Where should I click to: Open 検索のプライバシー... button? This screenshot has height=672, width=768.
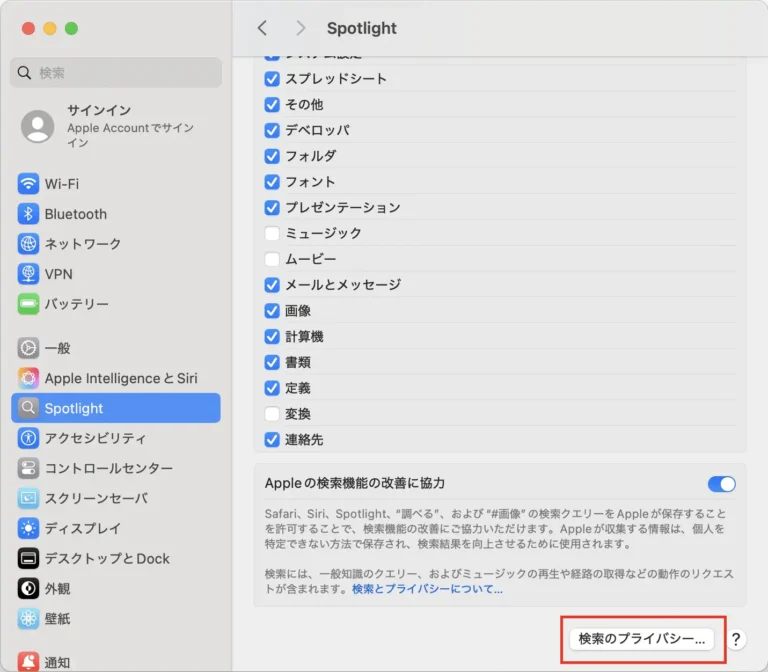(x=642, y=639)
